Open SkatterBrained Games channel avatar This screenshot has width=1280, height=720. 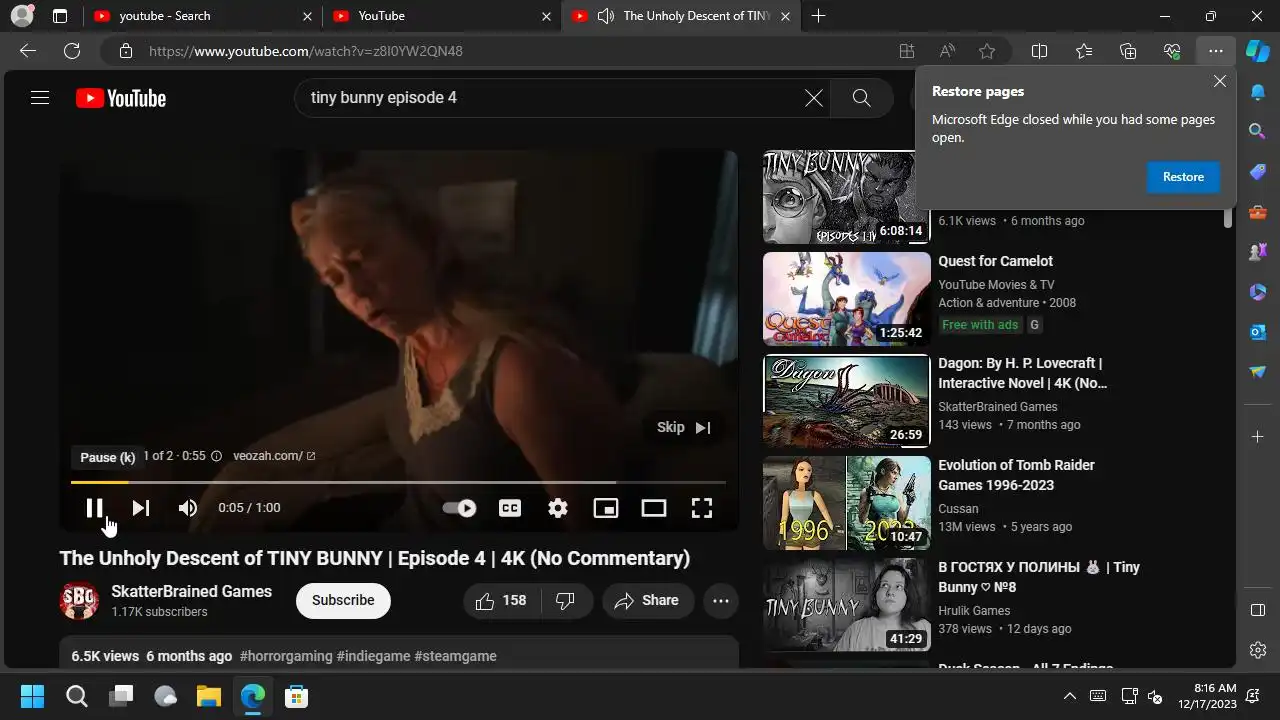79,601
